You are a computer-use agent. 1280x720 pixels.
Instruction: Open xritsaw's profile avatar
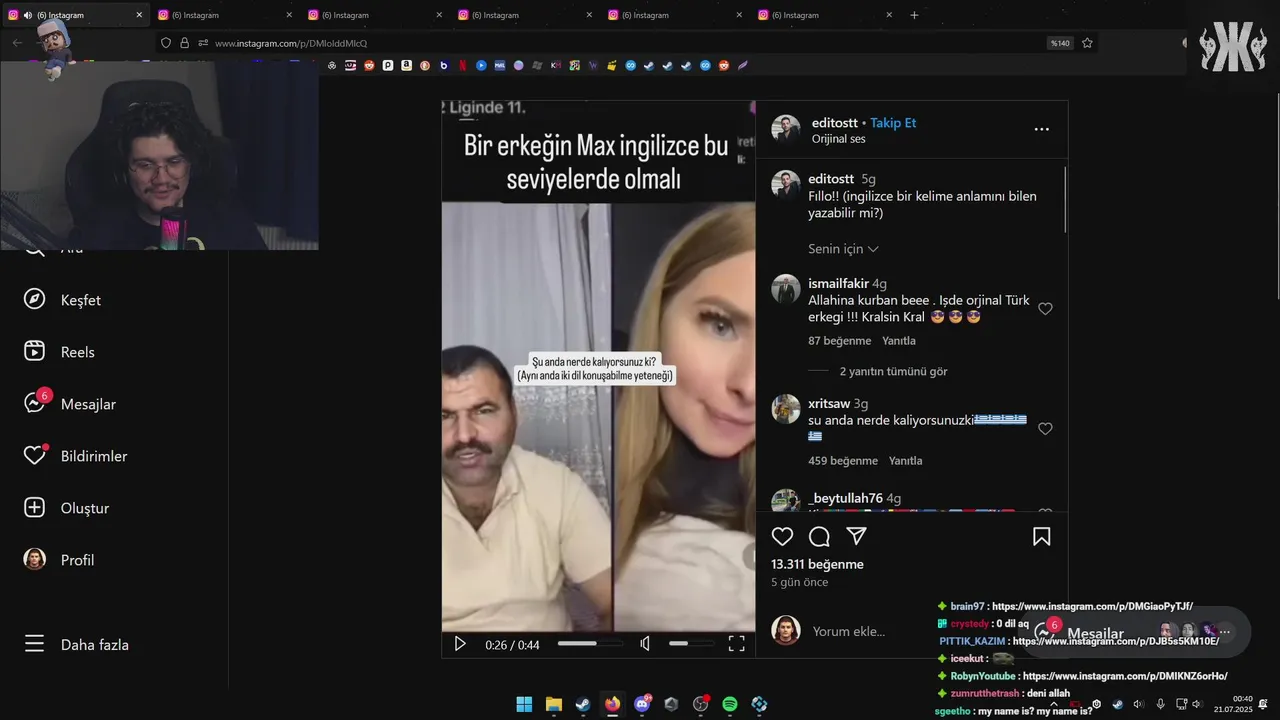(x=786, y=409)
